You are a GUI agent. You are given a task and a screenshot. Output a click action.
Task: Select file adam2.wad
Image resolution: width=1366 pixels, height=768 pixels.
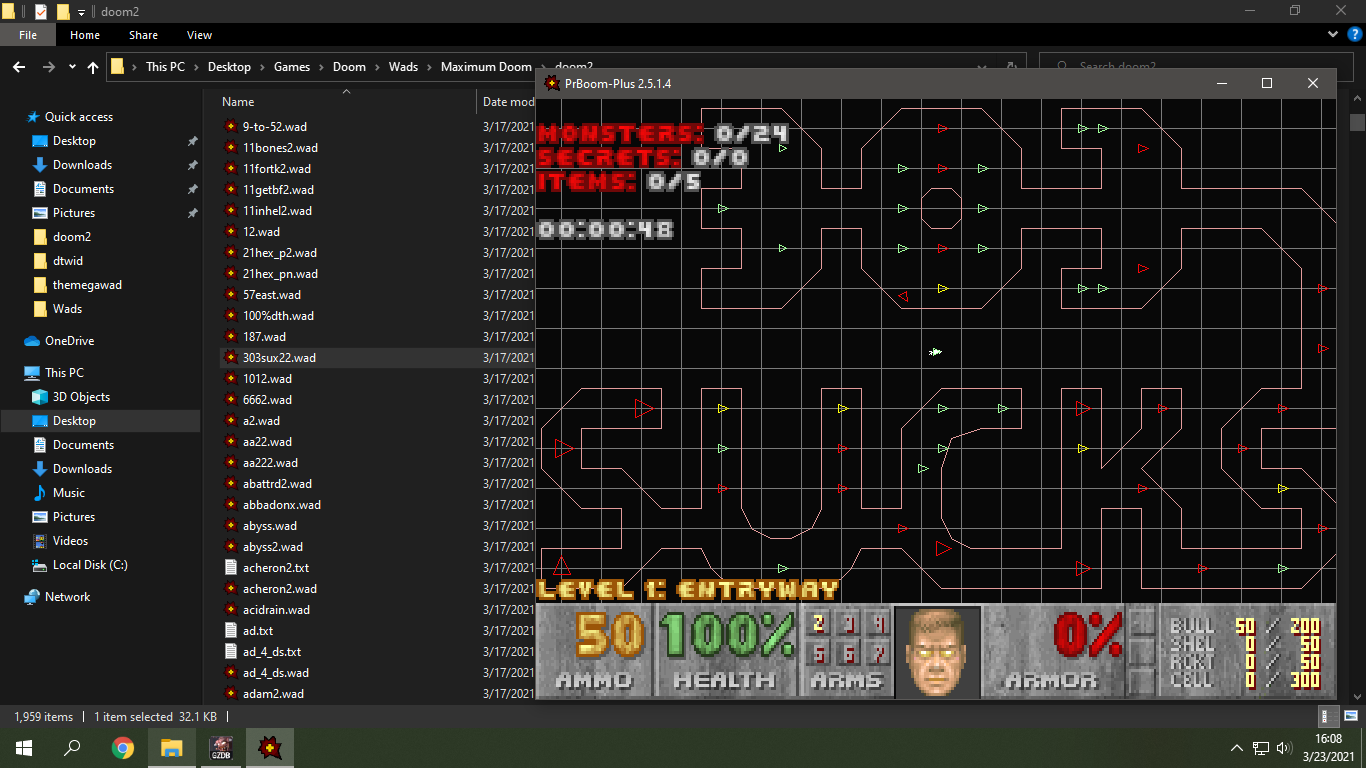(x=273, y=694)
